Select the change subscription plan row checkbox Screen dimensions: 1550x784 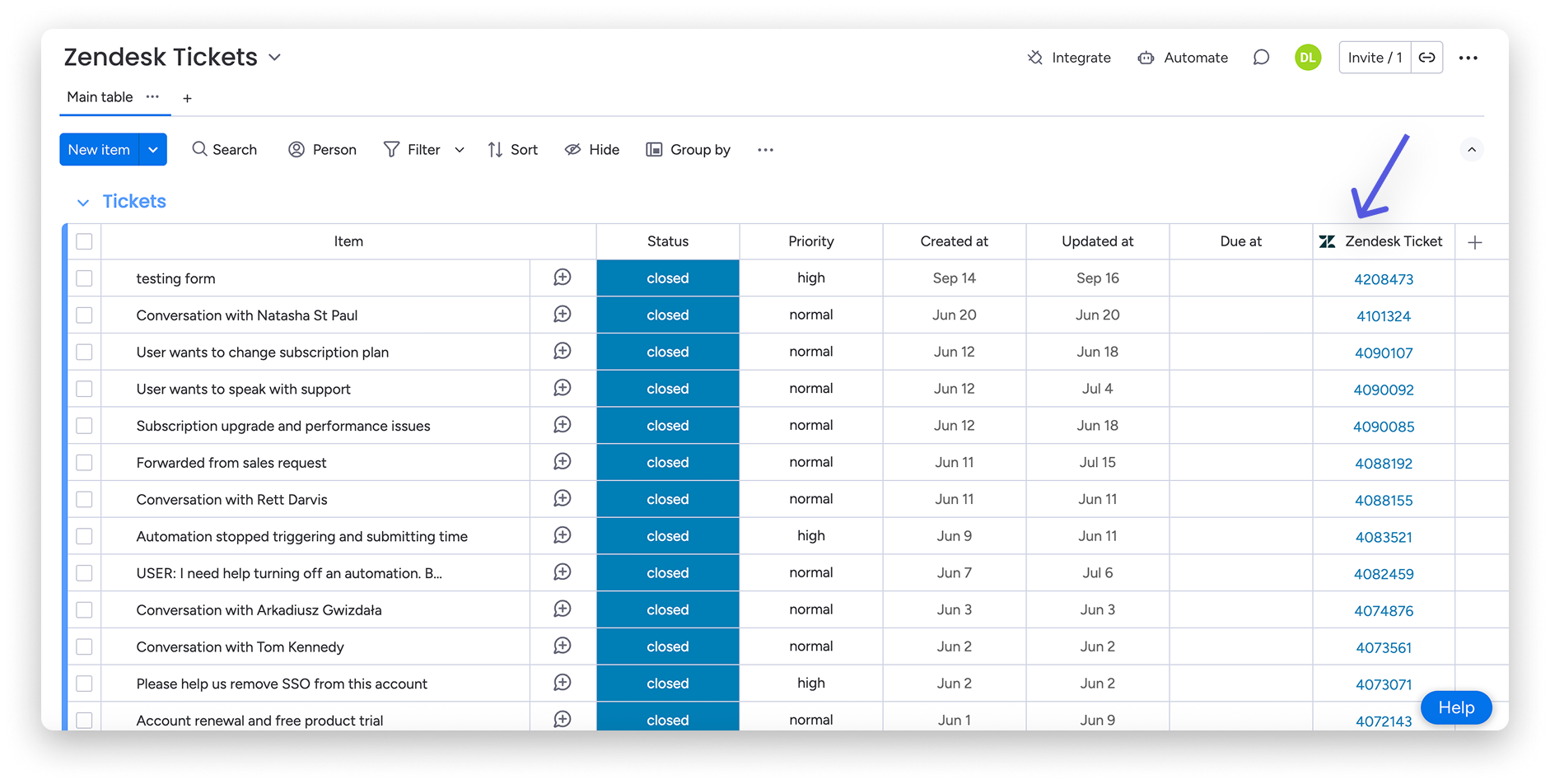click(x=84, y=352)
